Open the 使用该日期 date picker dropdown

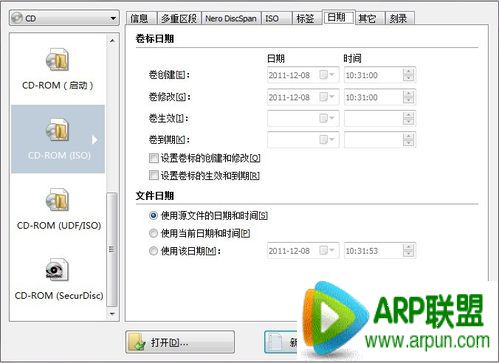click(x=327, y=251)
